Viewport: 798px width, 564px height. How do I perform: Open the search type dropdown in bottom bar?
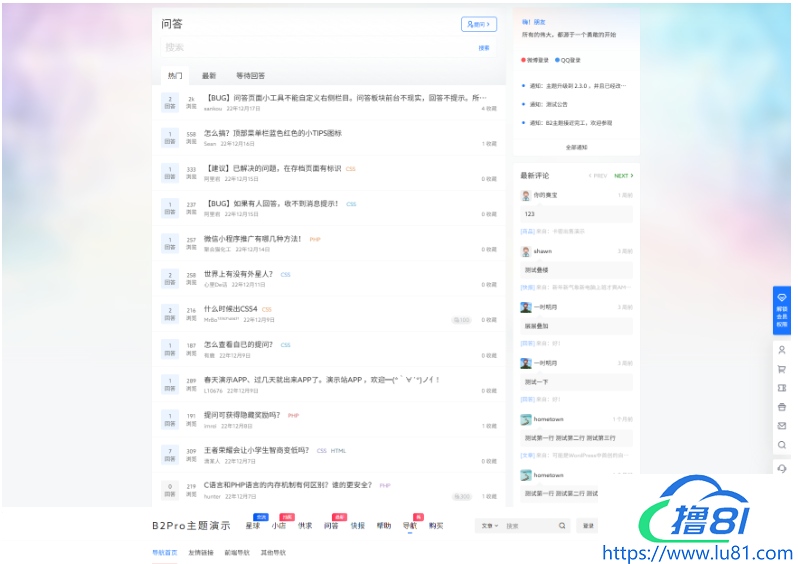pyautogui.click(x=489, y=525)
